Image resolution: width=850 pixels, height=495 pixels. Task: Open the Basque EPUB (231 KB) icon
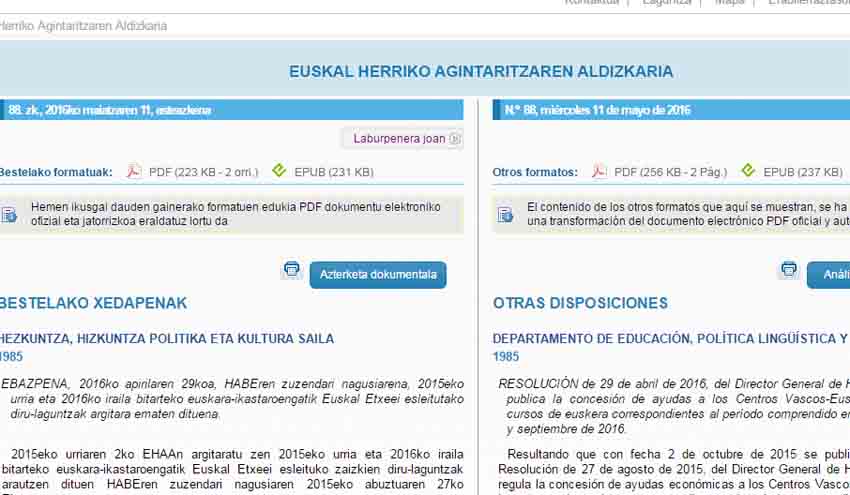(x=279, y=171)
